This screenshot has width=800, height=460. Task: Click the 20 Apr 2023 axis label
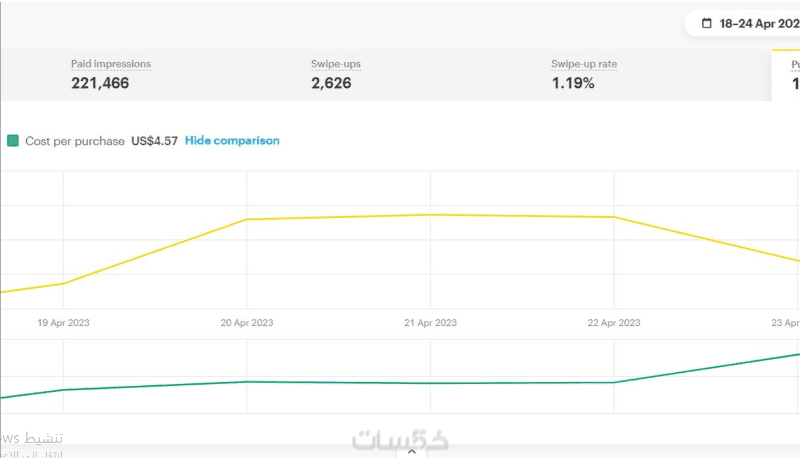point(247,323)
